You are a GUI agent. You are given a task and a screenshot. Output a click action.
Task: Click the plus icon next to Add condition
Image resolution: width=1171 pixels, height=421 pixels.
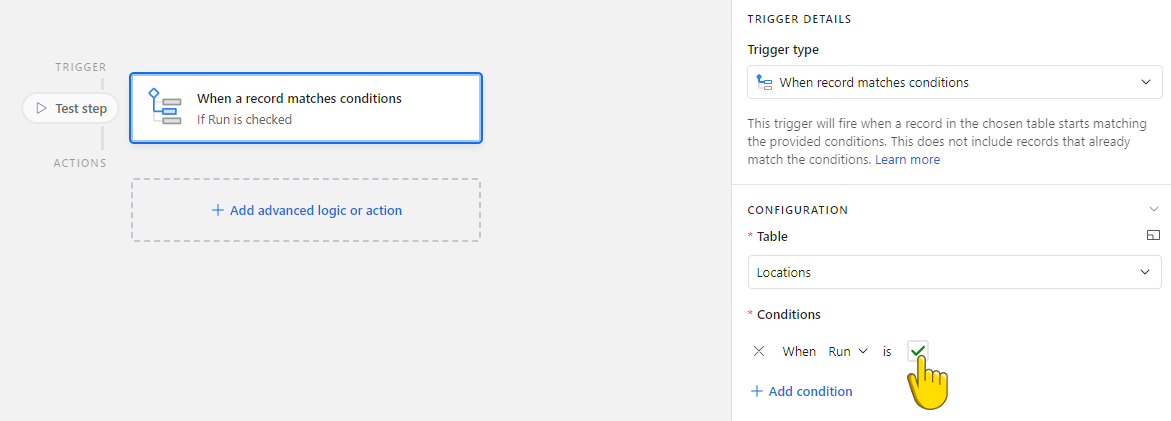(757, 391)
